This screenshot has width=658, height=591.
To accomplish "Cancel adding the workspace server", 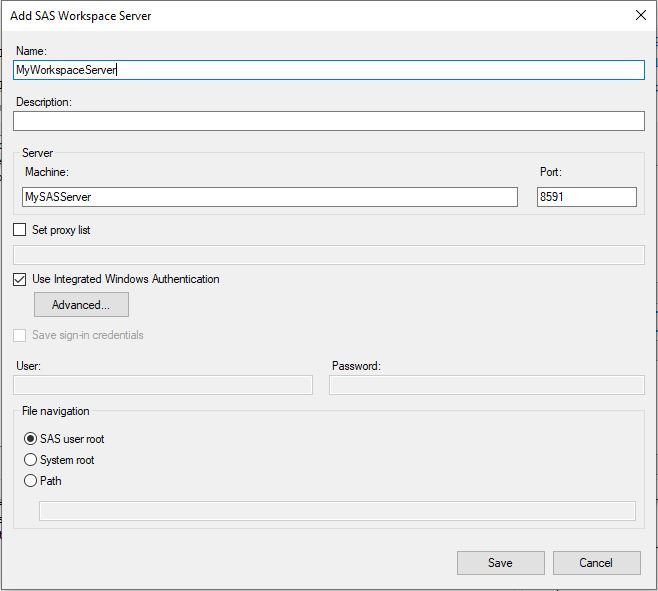I will coord(596,563).
